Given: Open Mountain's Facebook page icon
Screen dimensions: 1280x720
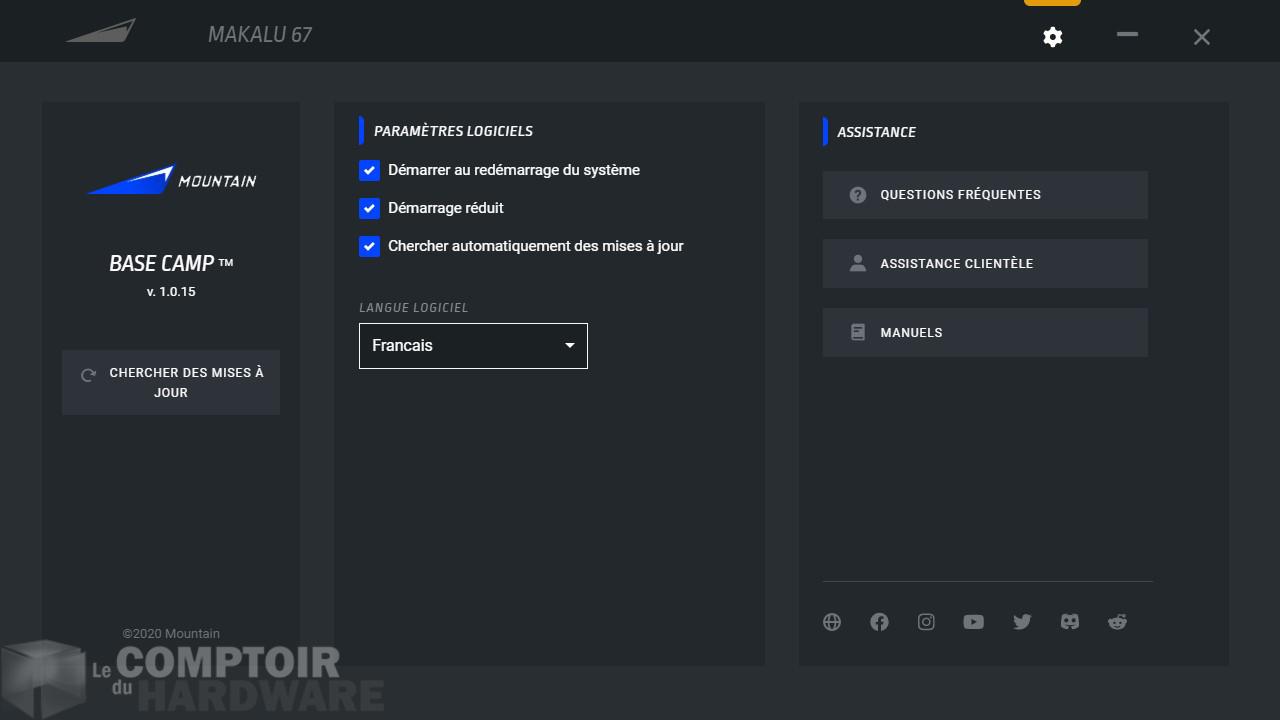Looking at the screenshot, I should pyautogui.click(x=879, y=622).
